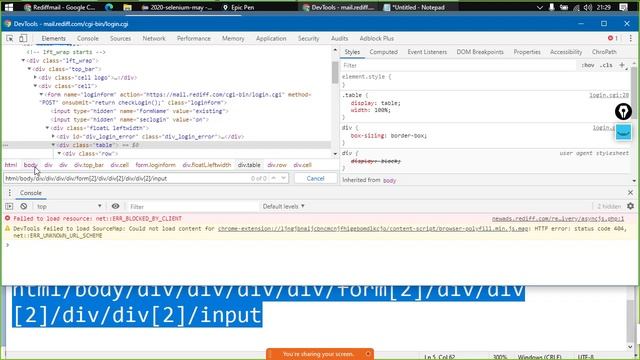Switch to Rediffmail Google Chrome taskbar item

pyautogui.click(x=59, y=7)
